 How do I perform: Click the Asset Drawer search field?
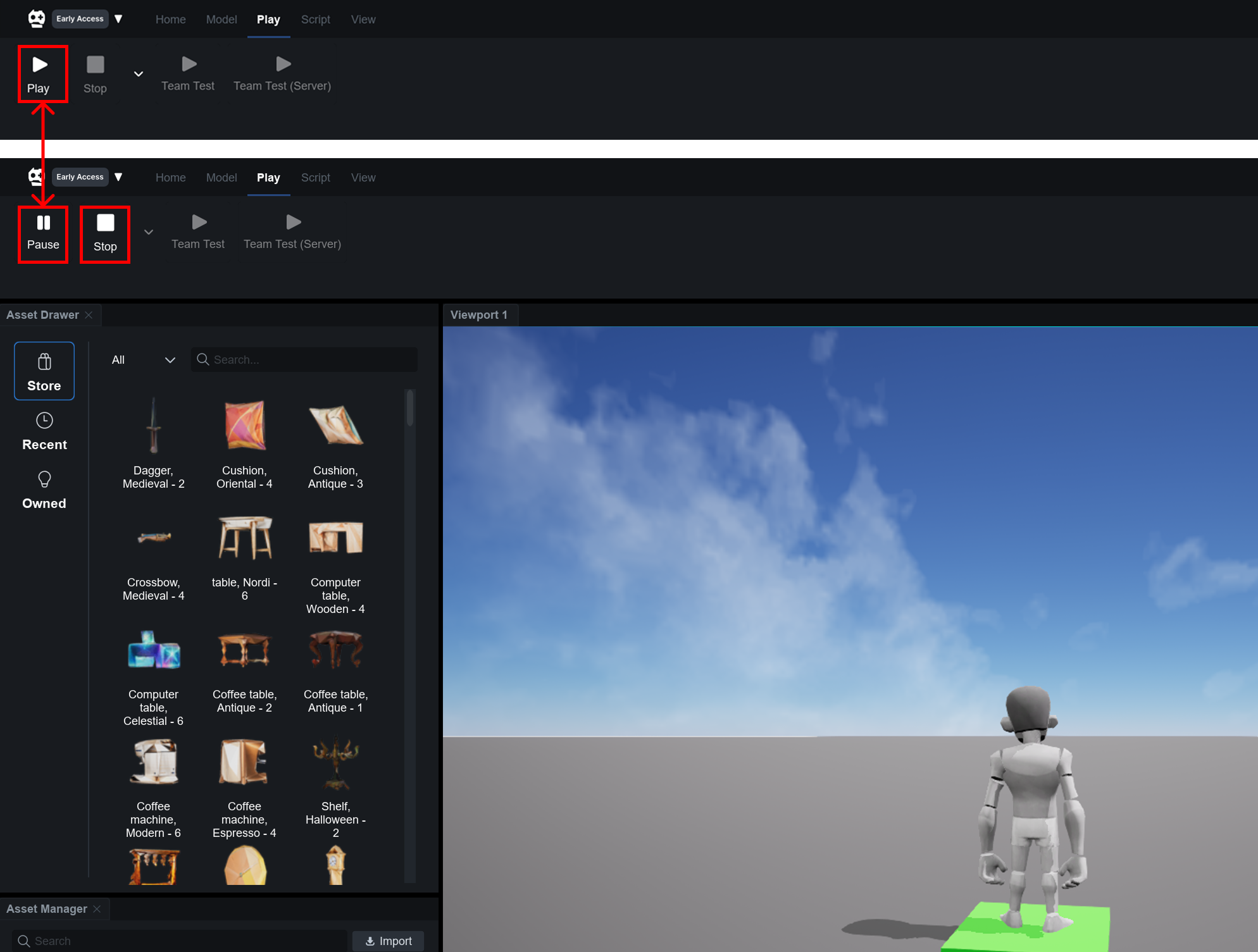[x=311, y=360]
